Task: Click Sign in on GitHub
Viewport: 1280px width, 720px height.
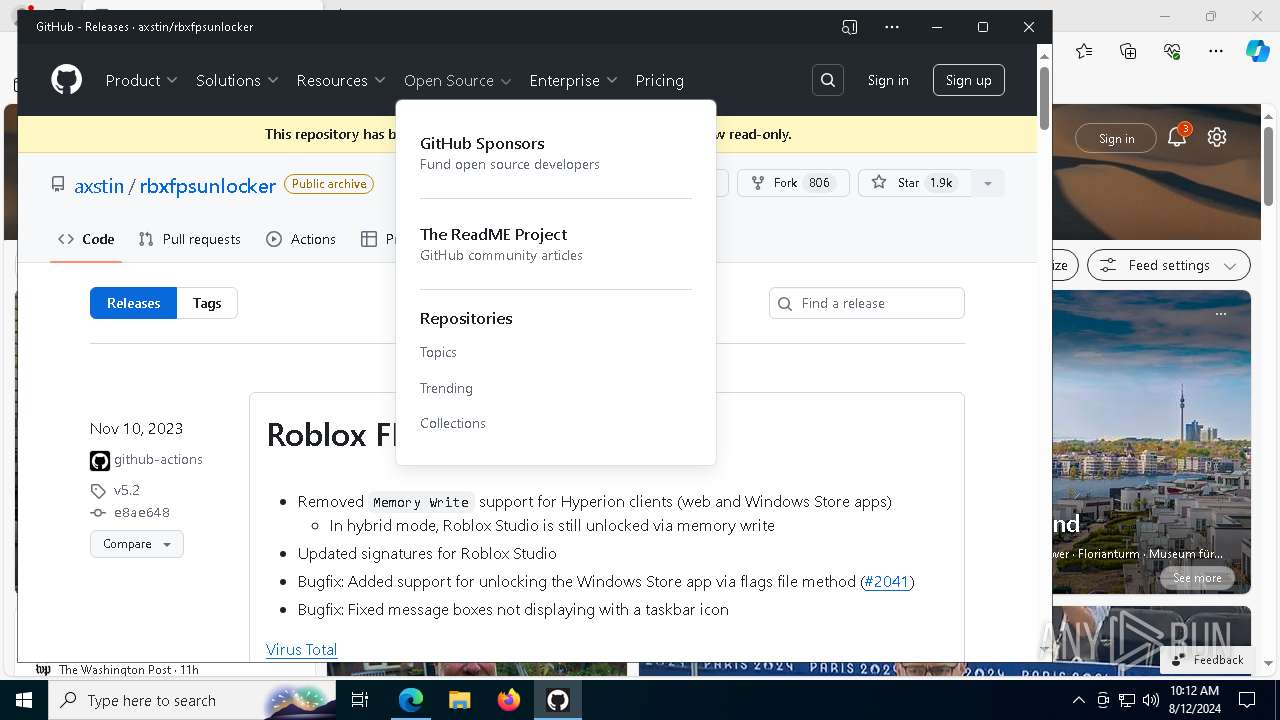Action: point(888,80)
